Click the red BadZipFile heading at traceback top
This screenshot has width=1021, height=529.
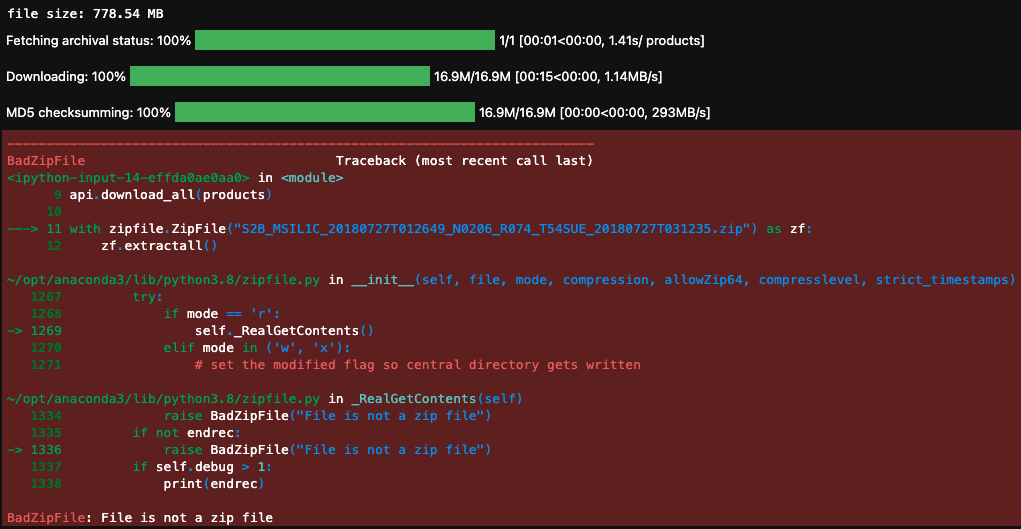(46, 160)
